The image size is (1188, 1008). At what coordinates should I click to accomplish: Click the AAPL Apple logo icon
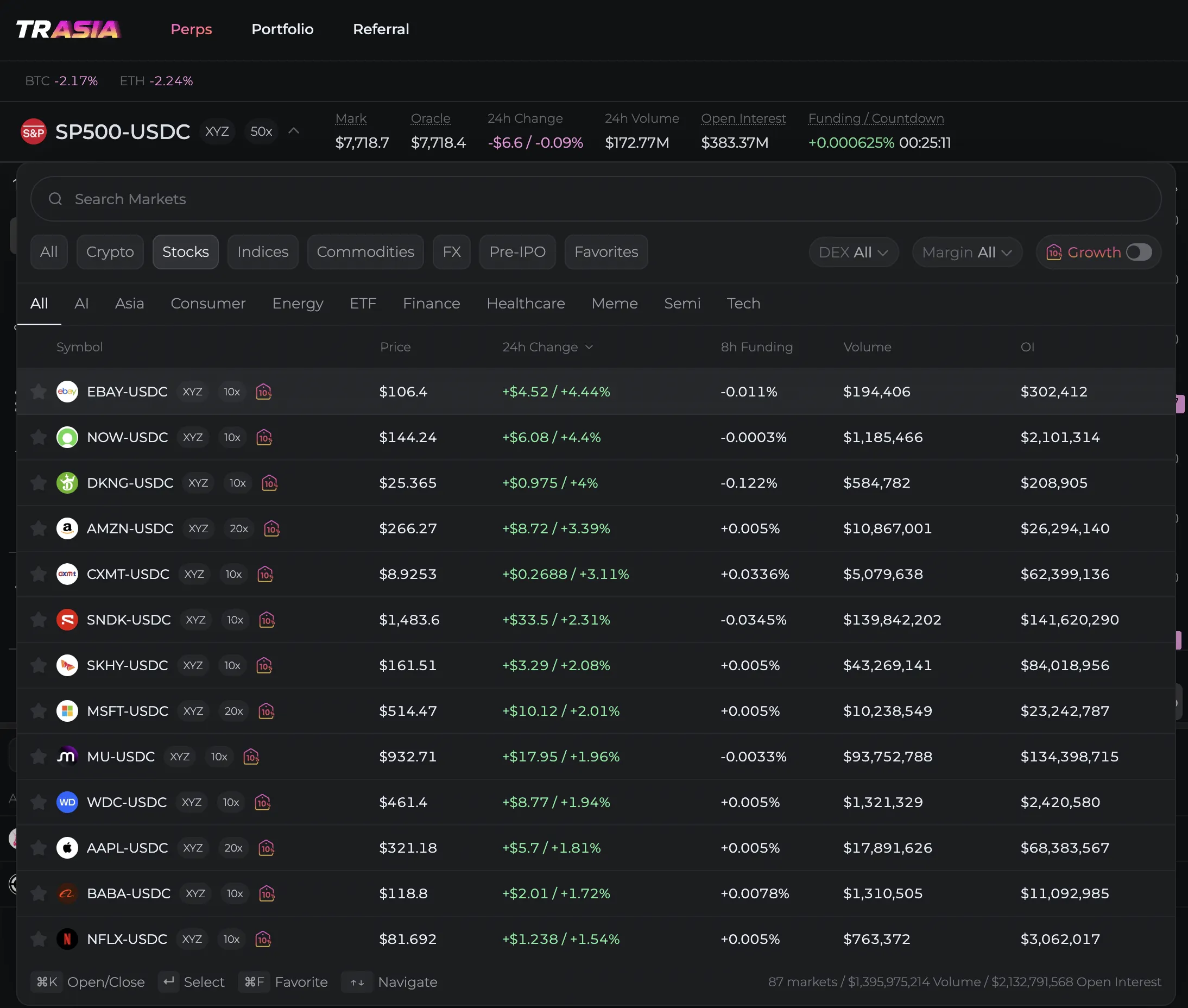pyautogui.click(x=67, y=848)
